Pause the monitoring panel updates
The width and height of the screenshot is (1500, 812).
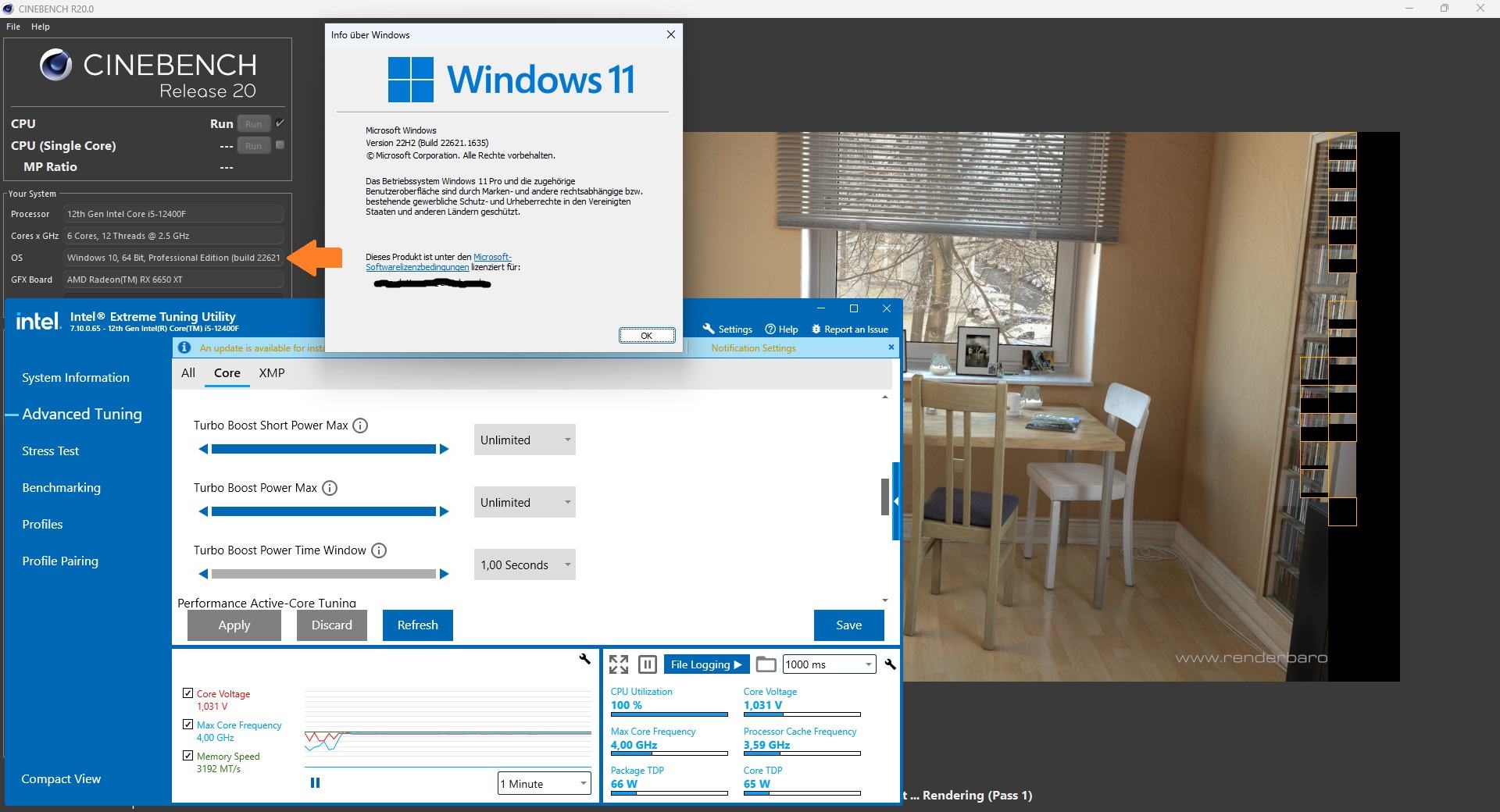(x=648, y=664)
